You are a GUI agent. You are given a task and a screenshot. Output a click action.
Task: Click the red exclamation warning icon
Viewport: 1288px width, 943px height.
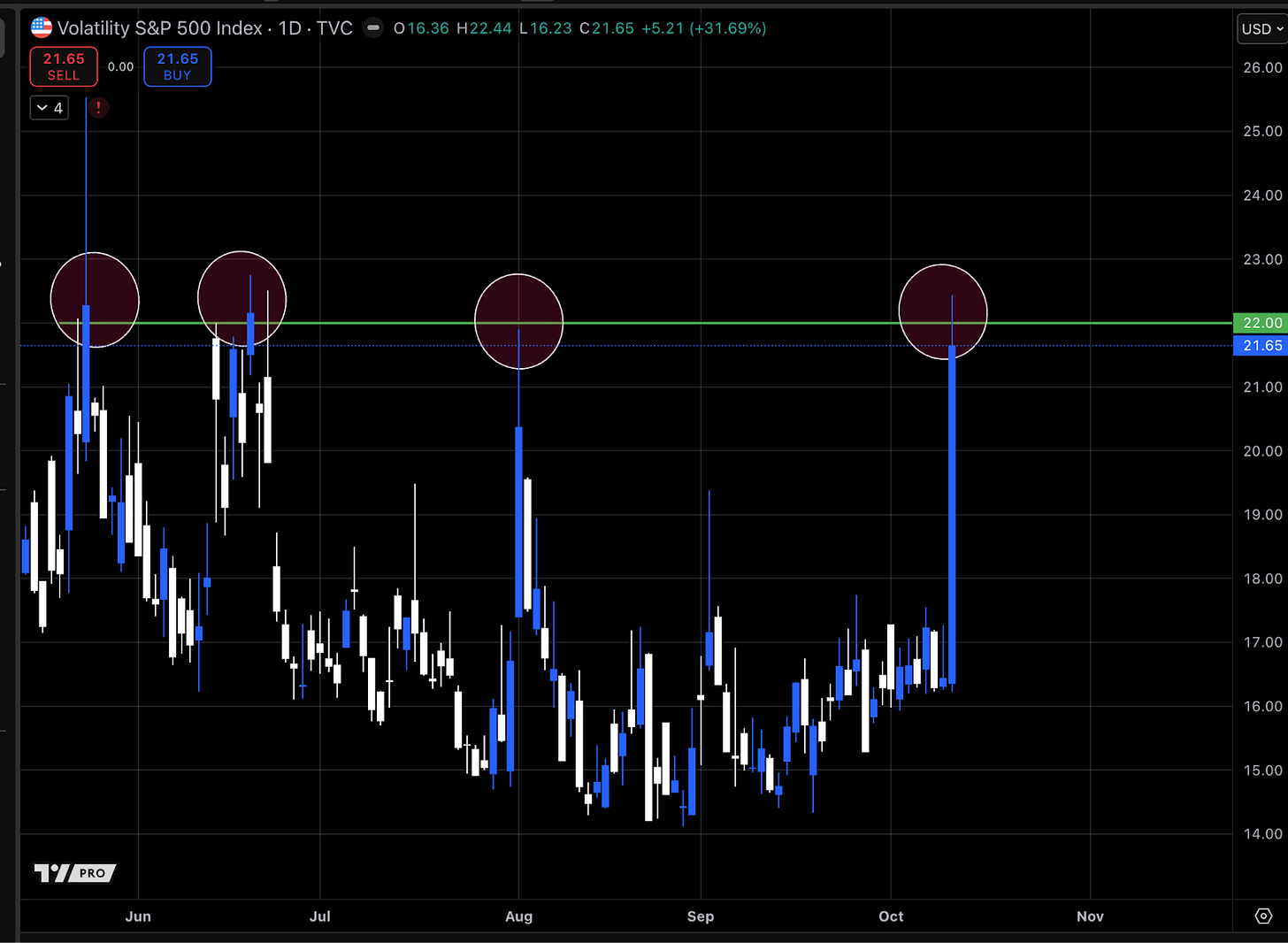point(98,108)
